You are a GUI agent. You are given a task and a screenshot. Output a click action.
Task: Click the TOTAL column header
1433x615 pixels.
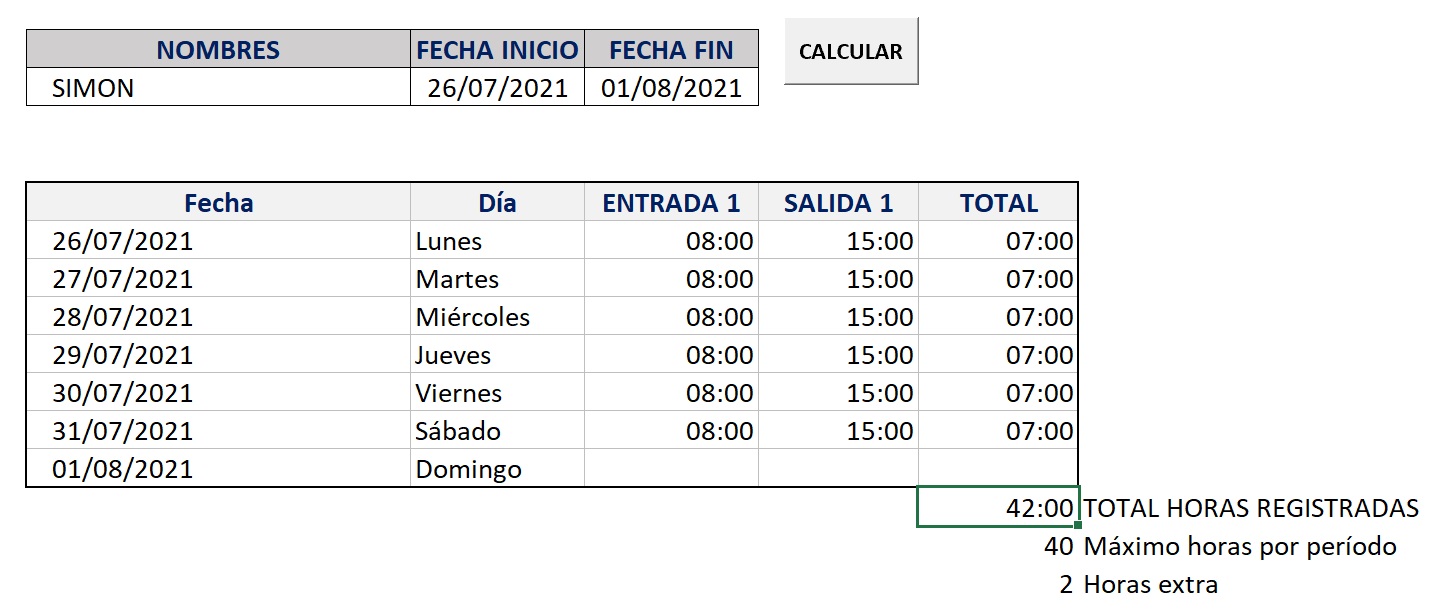tap(998, 203)
